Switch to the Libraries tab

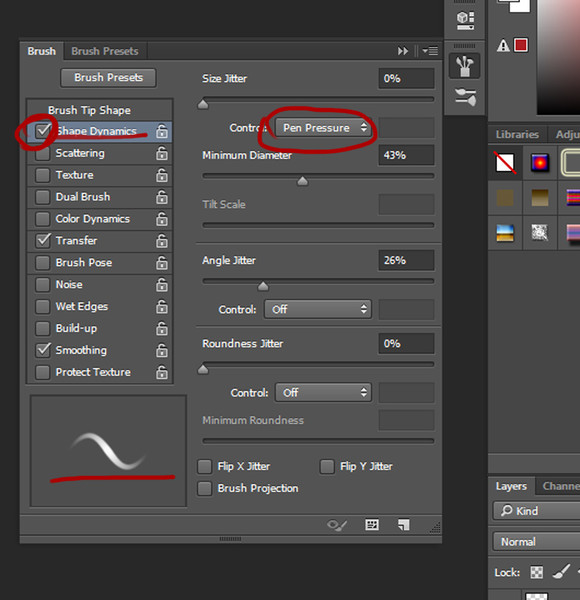tap(517, 134)
